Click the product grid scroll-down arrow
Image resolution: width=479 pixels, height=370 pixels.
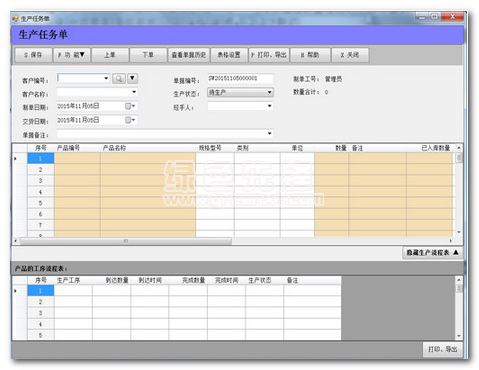tap(459, 232)
